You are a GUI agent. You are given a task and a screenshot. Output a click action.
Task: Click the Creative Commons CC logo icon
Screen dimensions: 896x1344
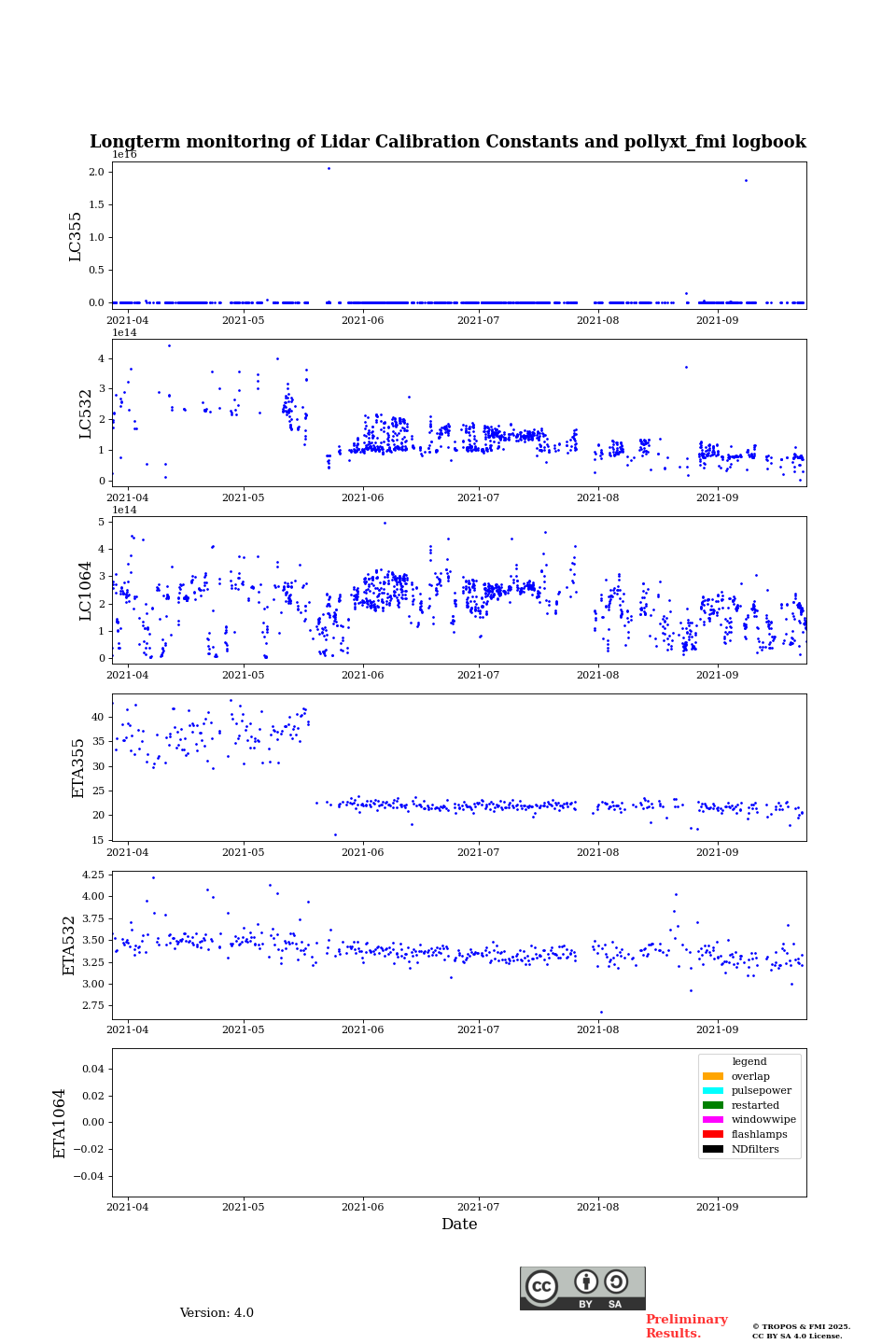pyautogui.click(x=541, y=1286)
